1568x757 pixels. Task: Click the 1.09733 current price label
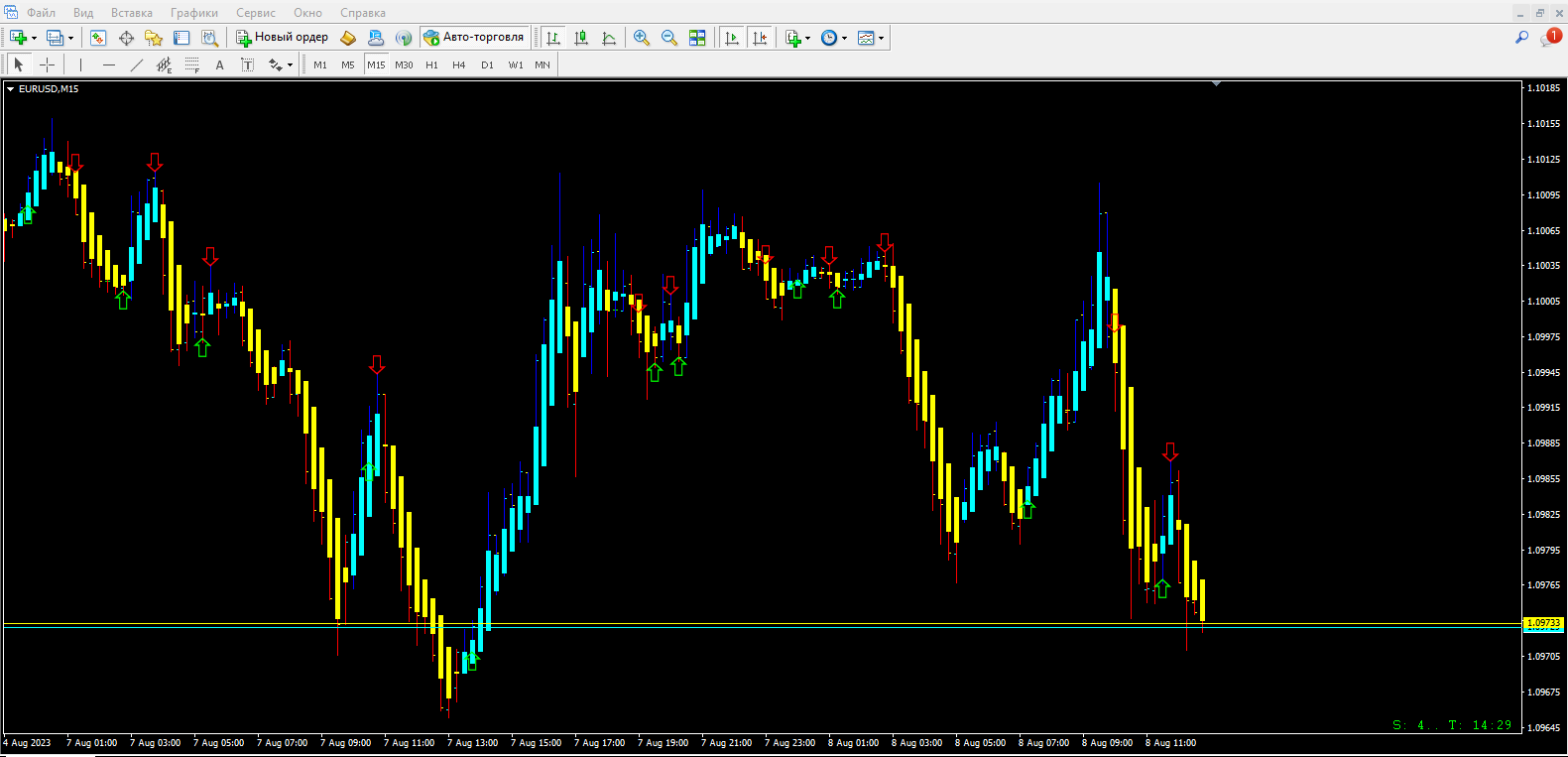1542,623
